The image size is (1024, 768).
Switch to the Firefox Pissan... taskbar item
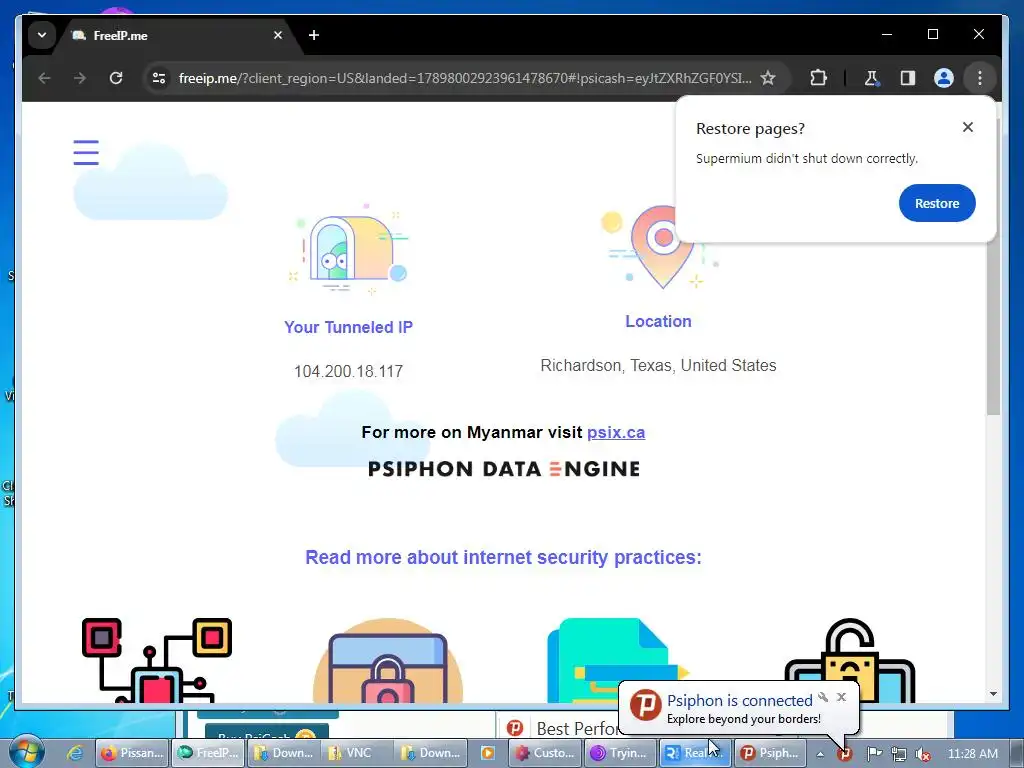click(133, 753)
